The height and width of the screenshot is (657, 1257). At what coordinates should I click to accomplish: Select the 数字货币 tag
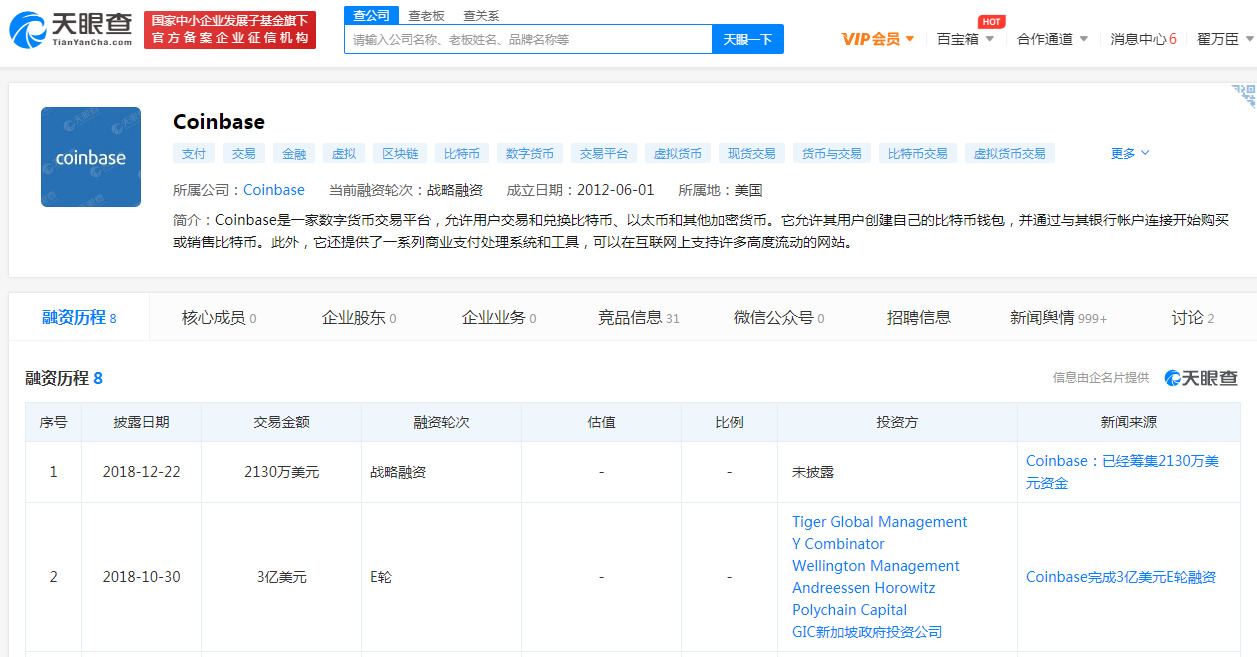(530, 153)
